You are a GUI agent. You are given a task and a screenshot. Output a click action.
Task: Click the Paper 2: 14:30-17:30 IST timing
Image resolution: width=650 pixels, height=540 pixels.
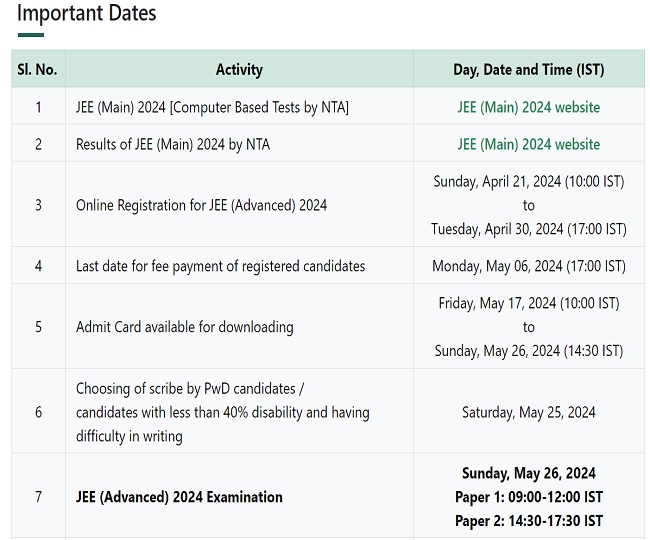pos(528,521)
